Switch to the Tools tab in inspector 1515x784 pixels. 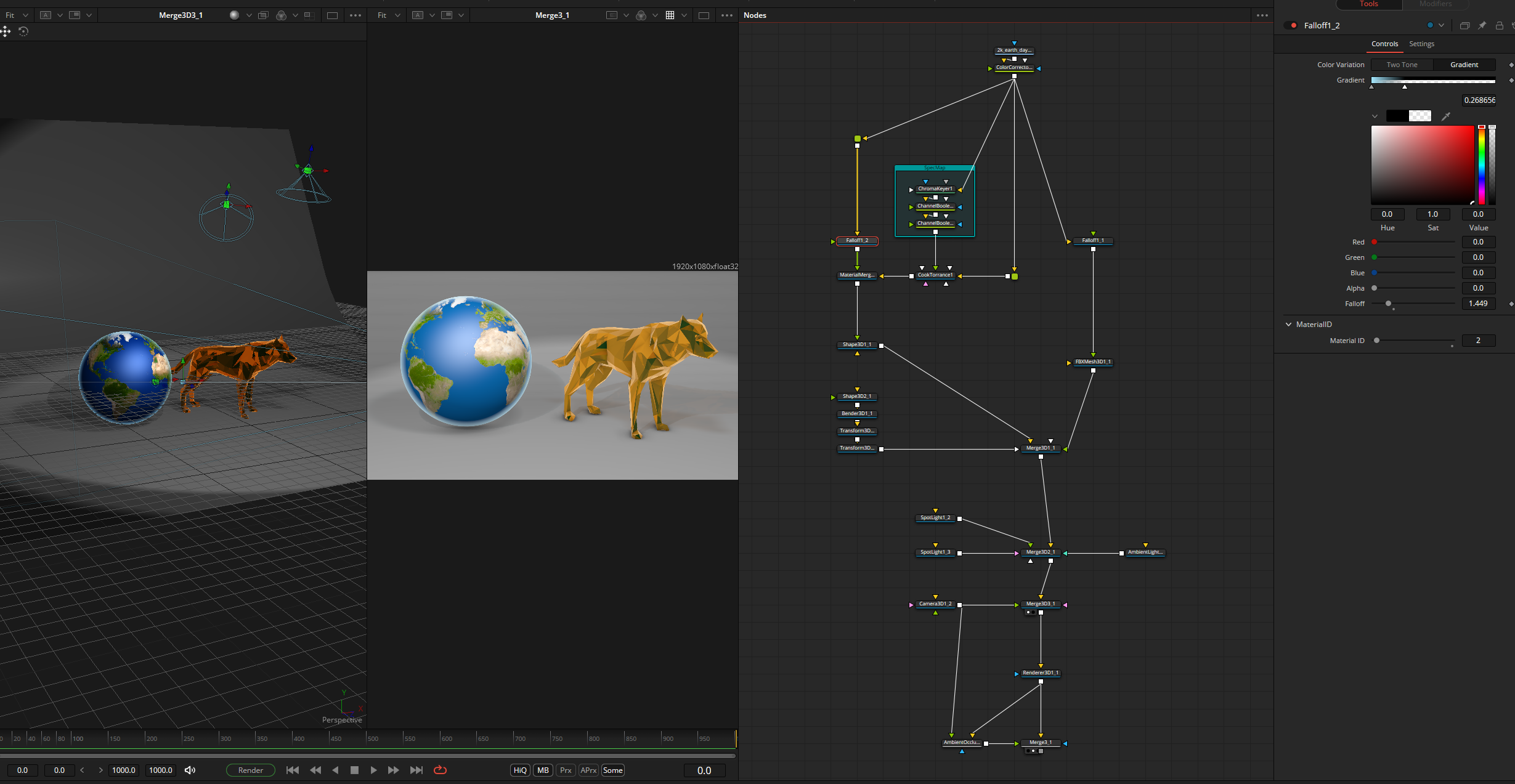tap(1368, 4)
